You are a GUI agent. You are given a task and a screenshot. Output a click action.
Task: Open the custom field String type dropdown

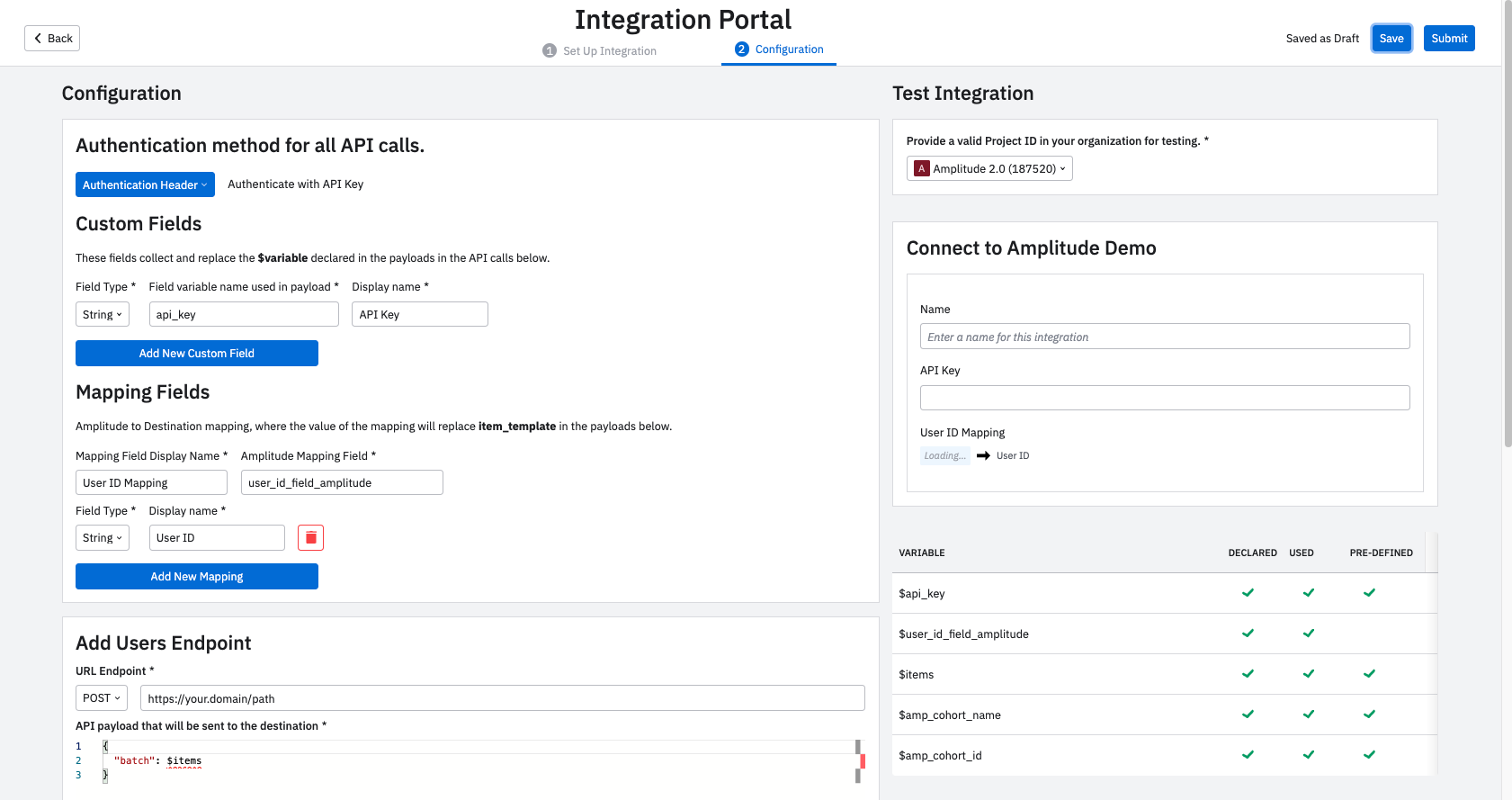pos(103,314)
